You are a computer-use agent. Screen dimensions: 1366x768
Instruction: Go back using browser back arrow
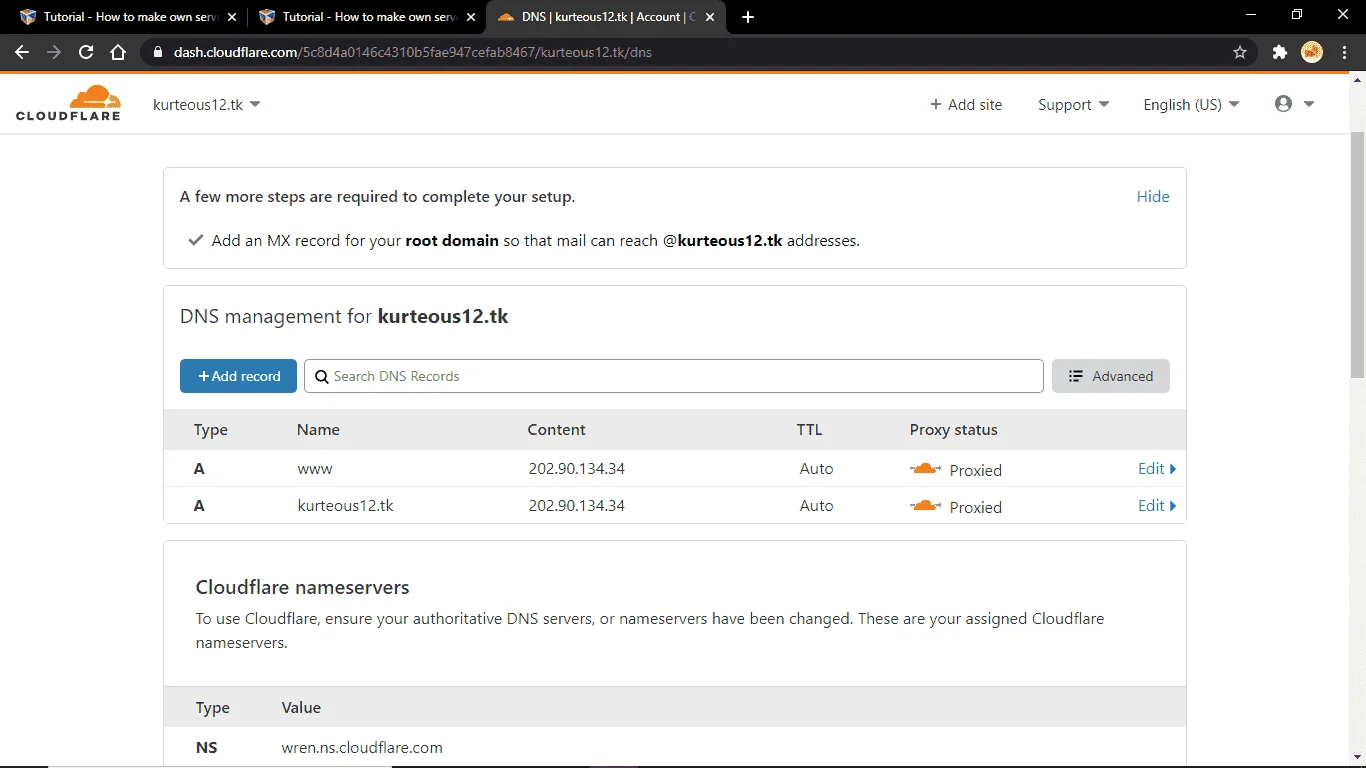pyautogui.click(x=22, y=52)
